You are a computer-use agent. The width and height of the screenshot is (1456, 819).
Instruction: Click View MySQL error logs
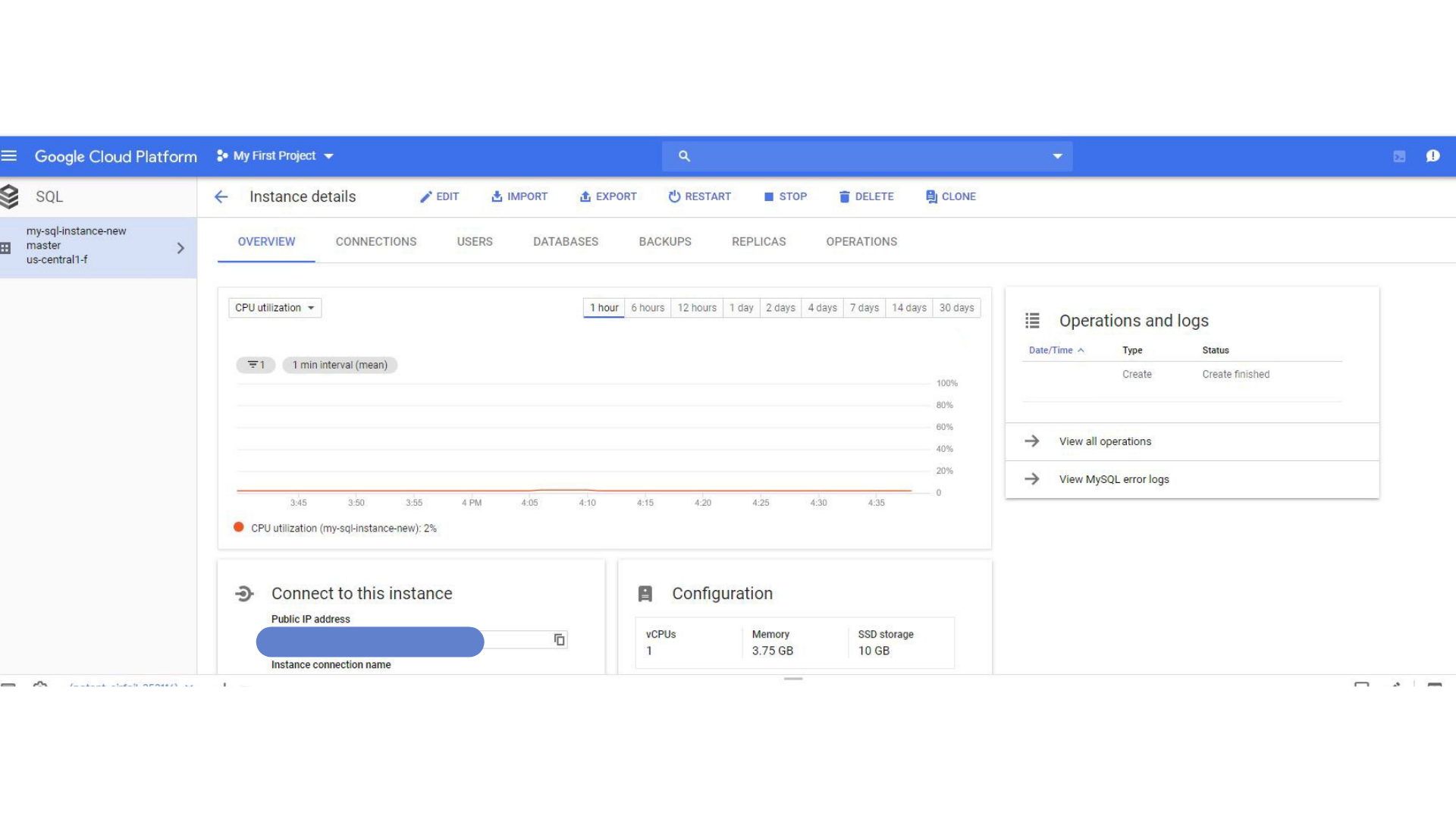(1113, 479)
